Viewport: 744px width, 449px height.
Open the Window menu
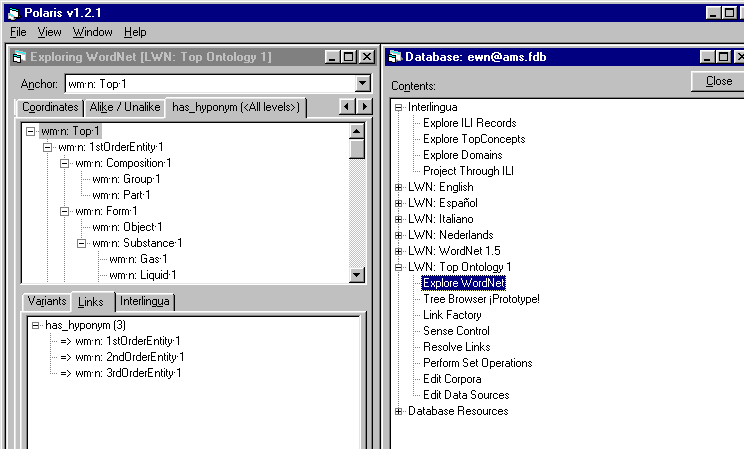click(92, 32)
